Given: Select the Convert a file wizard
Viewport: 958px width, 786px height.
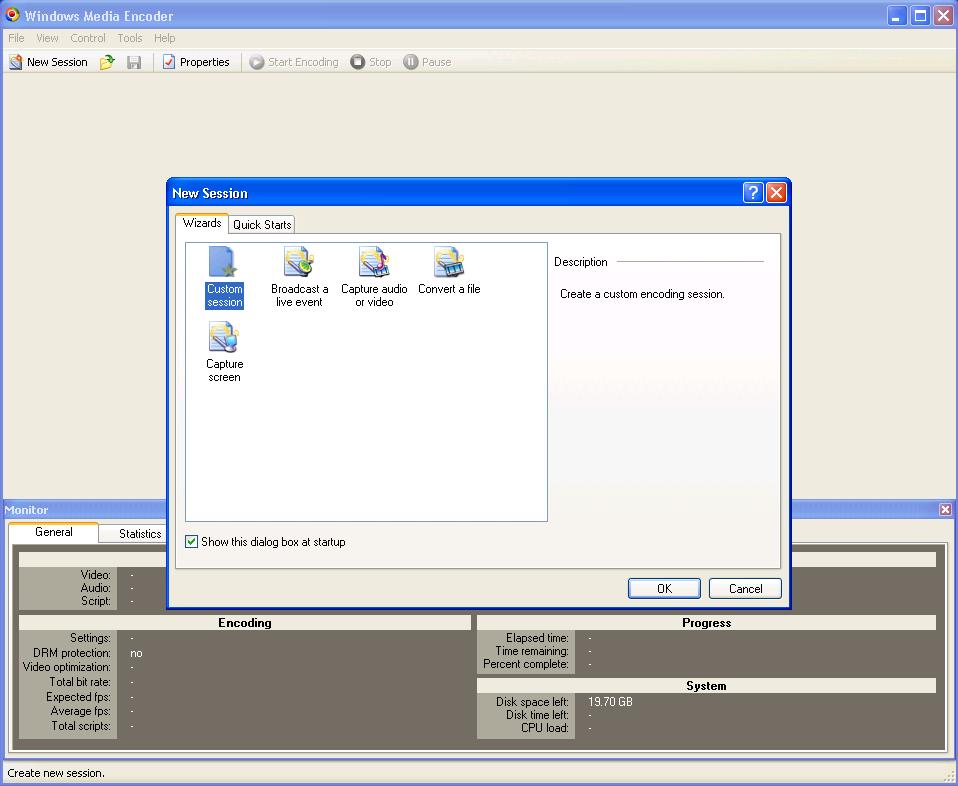Looking at the screenshot, I should coord(449,271).
